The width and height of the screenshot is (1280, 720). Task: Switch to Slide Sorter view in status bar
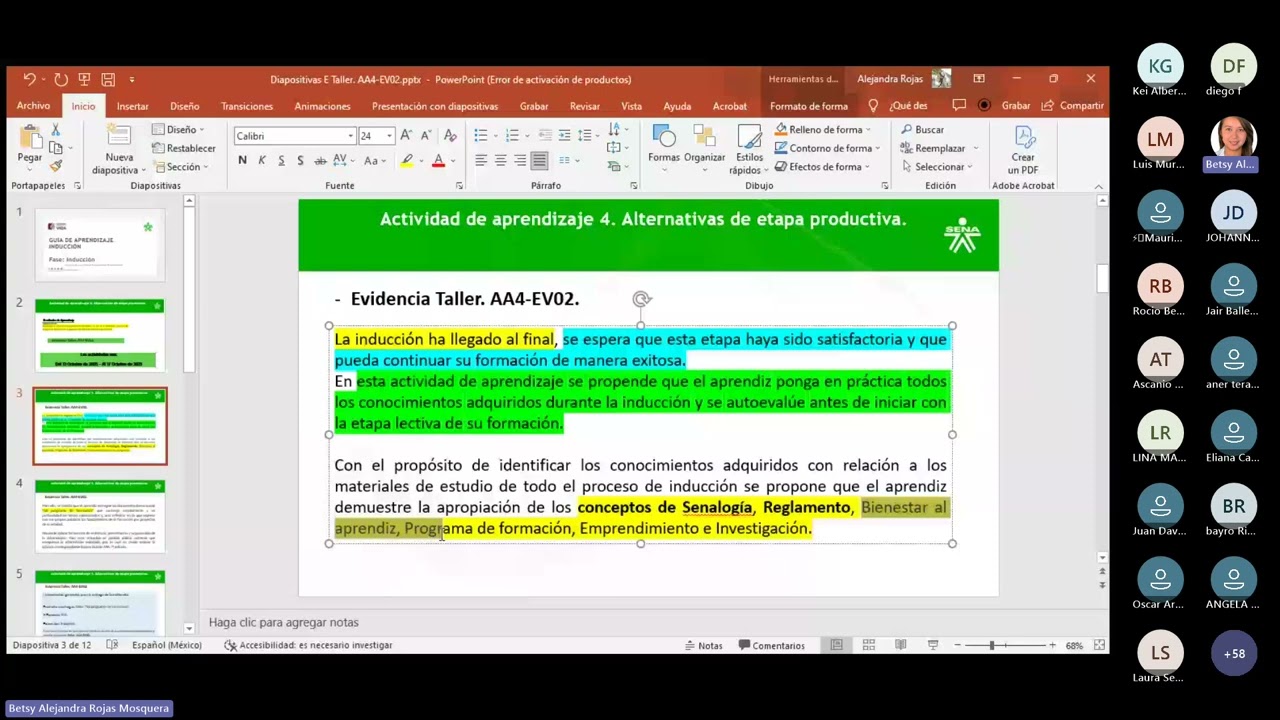click(x=869, y=645)
